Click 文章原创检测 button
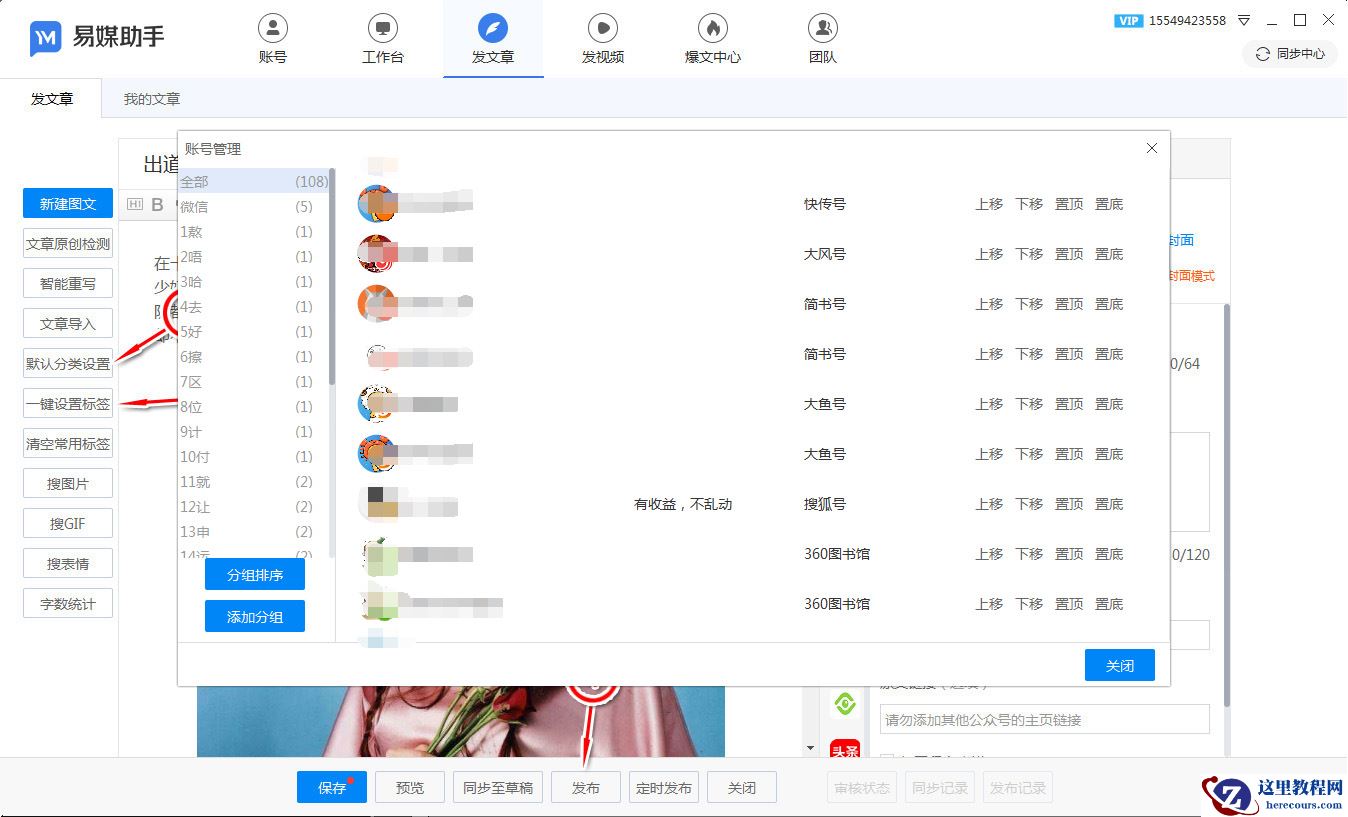This screenshot has width=1348, height=817. pos(68,244)
